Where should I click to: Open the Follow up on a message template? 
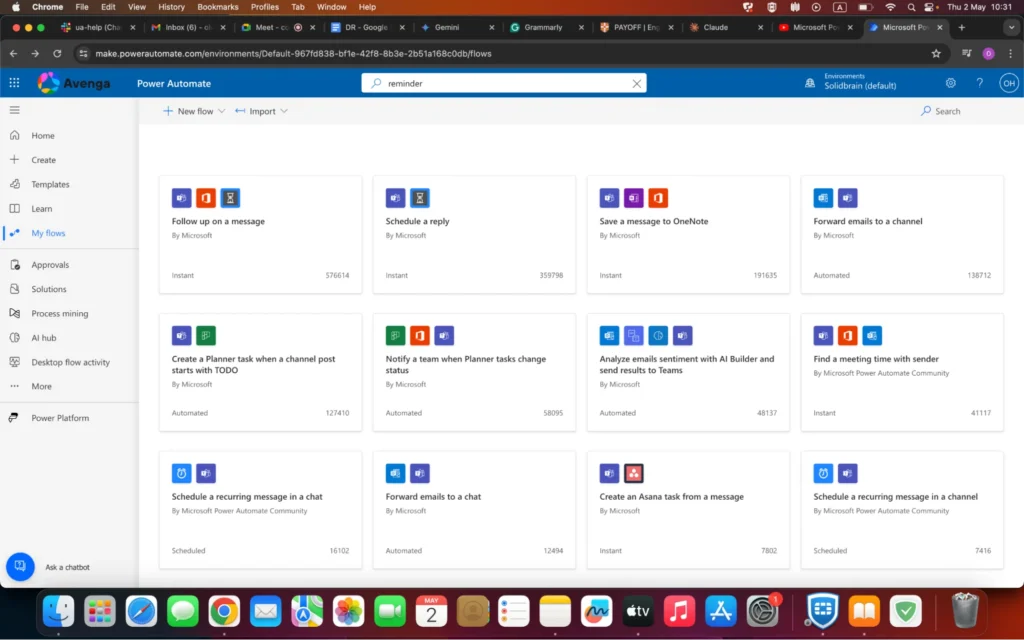(218, 221)
